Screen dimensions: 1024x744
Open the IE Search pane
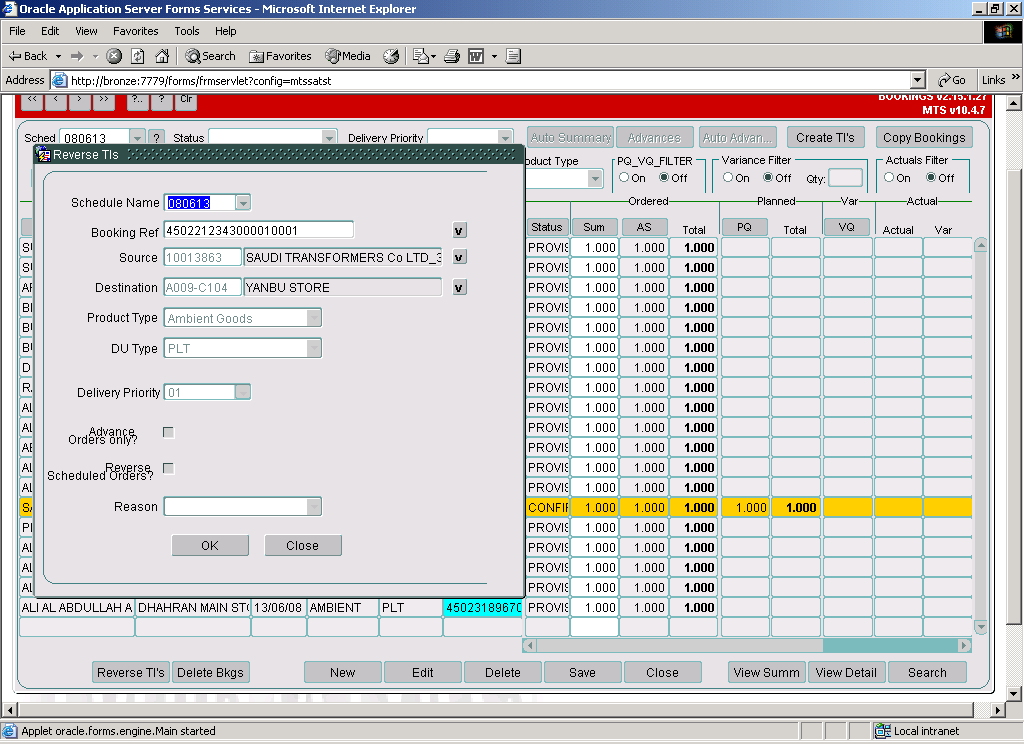[210, 56]
